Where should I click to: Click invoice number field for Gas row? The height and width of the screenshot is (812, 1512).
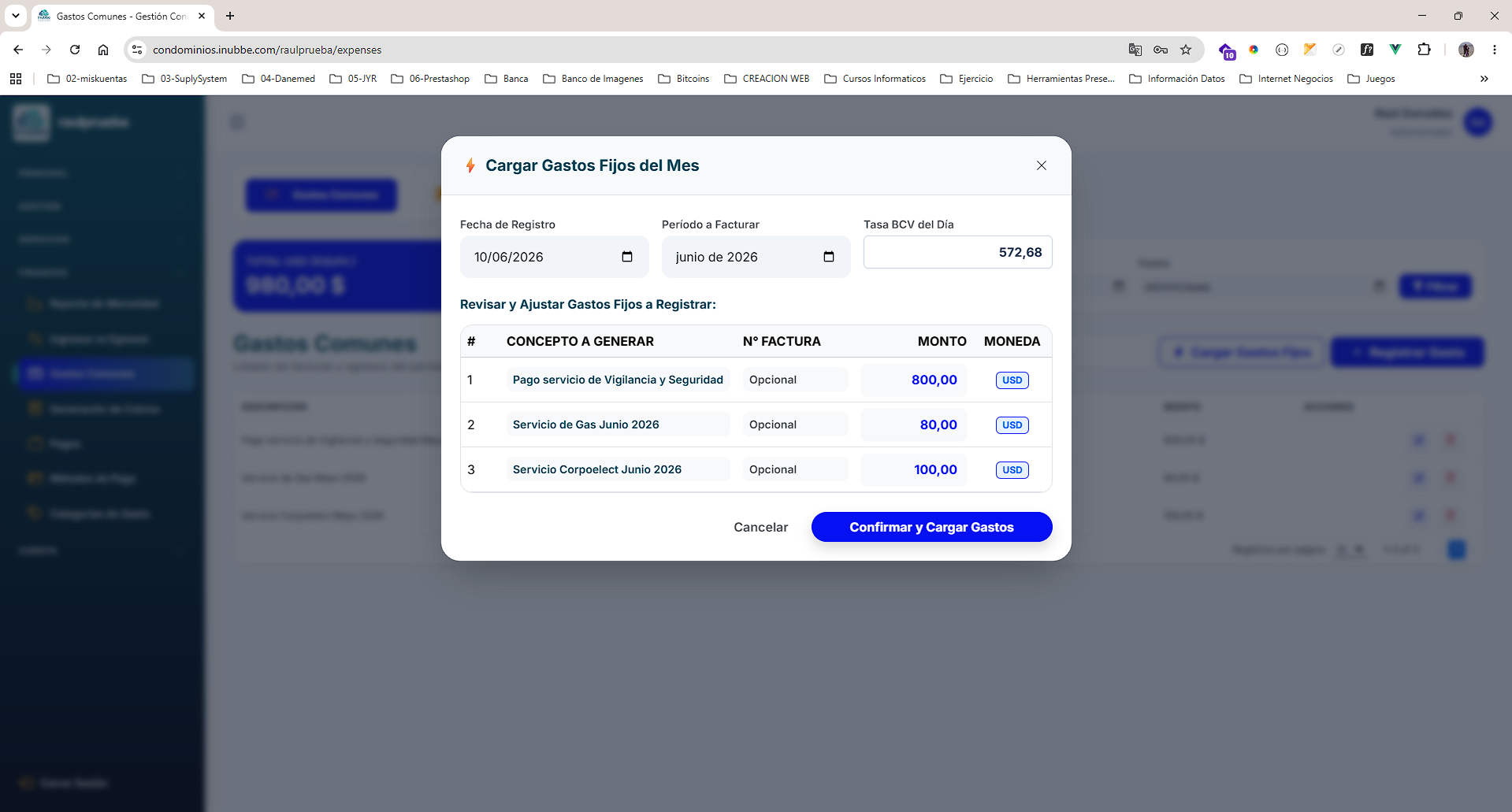coord(795,425)
